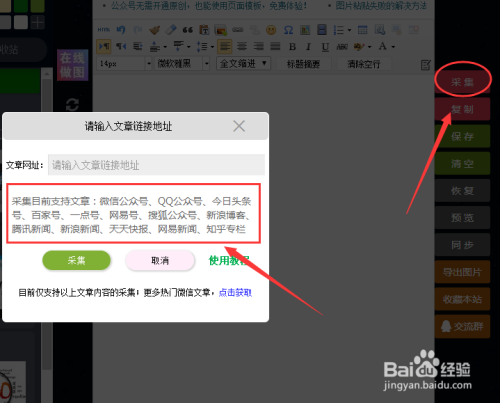
Task: Click the 收藏本站 sidebar button
Action: (x=462, y=299)
